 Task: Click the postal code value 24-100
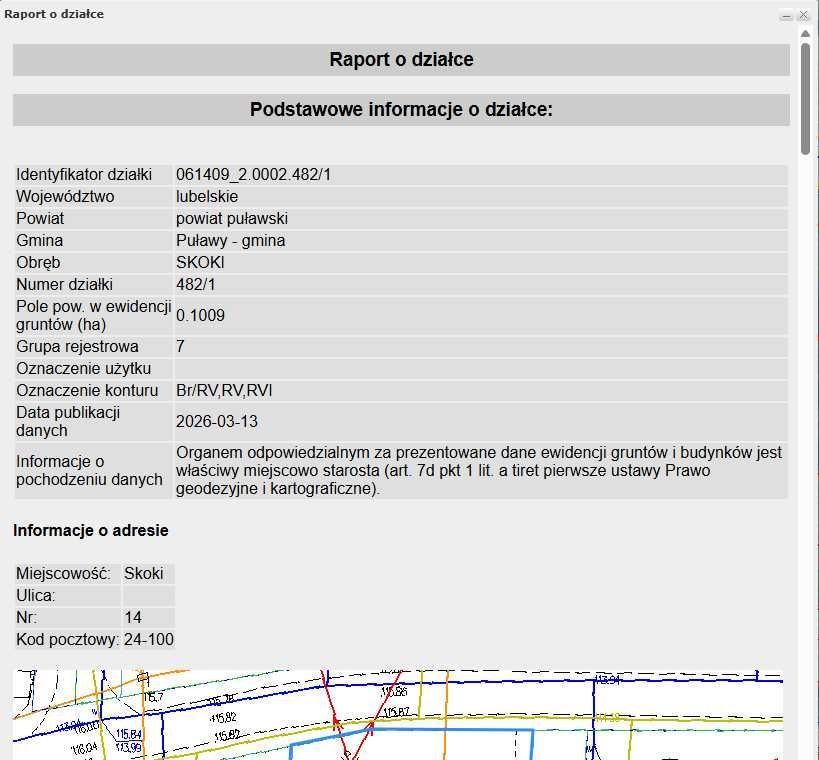(x=149, y=639)
